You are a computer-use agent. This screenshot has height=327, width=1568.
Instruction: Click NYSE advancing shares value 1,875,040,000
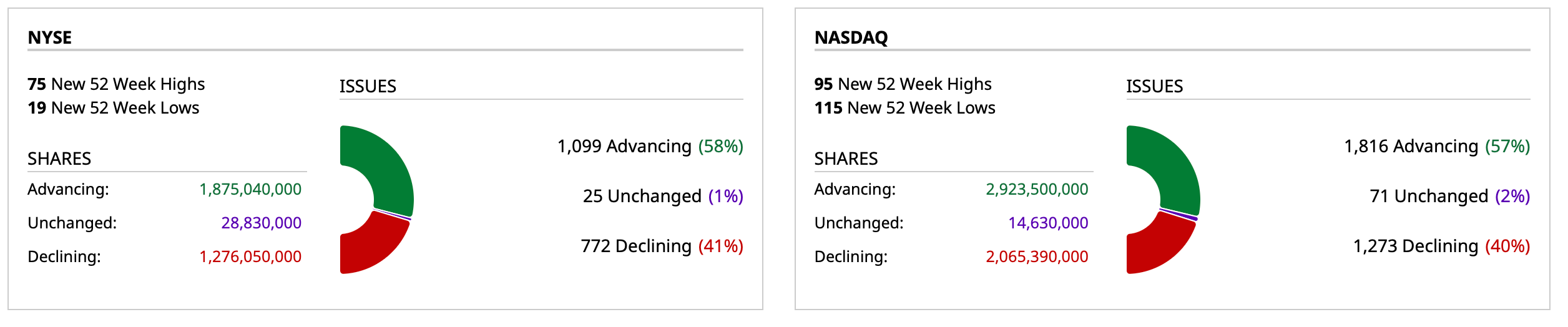click(250, 189)
